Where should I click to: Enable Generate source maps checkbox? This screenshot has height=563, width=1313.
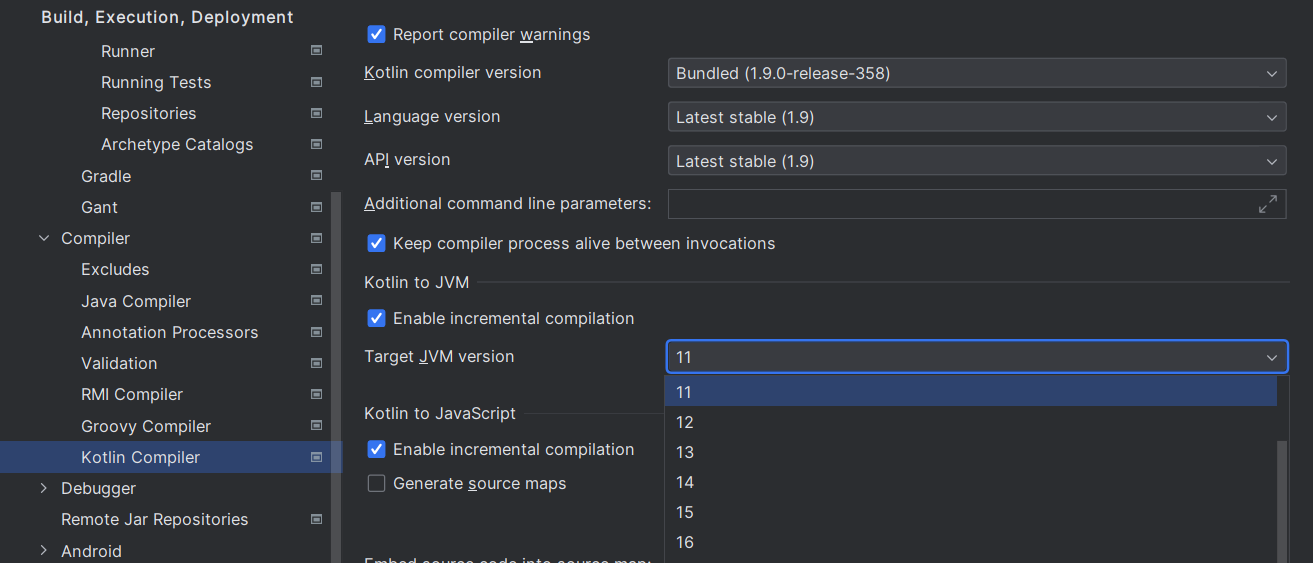click(x=377, y=484)
